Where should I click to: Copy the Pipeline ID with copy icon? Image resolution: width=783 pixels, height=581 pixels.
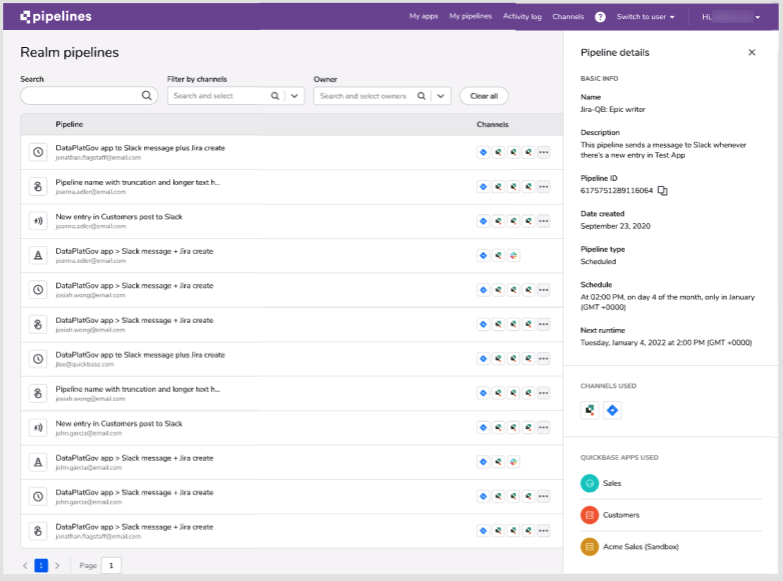[662, 190]
